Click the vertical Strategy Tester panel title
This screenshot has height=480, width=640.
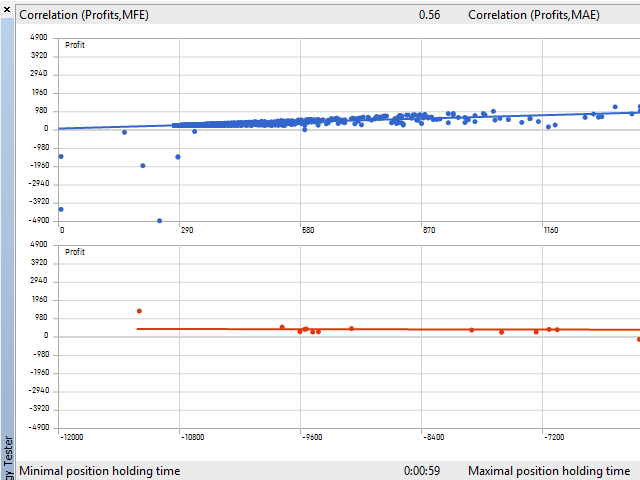click(x=8, y=457)
